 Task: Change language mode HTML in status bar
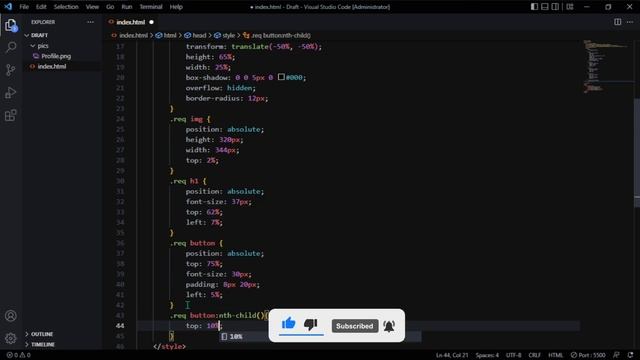tap(556, 355)
